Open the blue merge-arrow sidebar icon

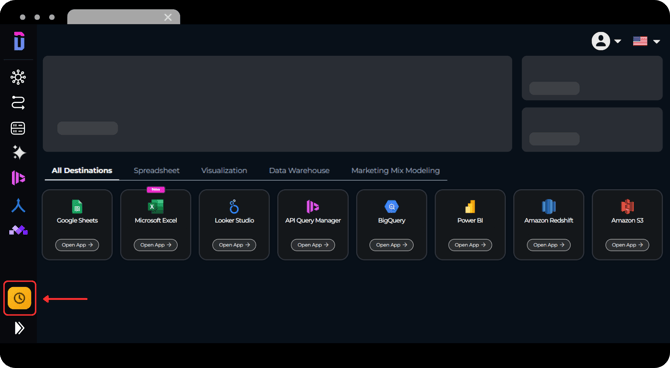pyautogui.click(x=18, y=206)
